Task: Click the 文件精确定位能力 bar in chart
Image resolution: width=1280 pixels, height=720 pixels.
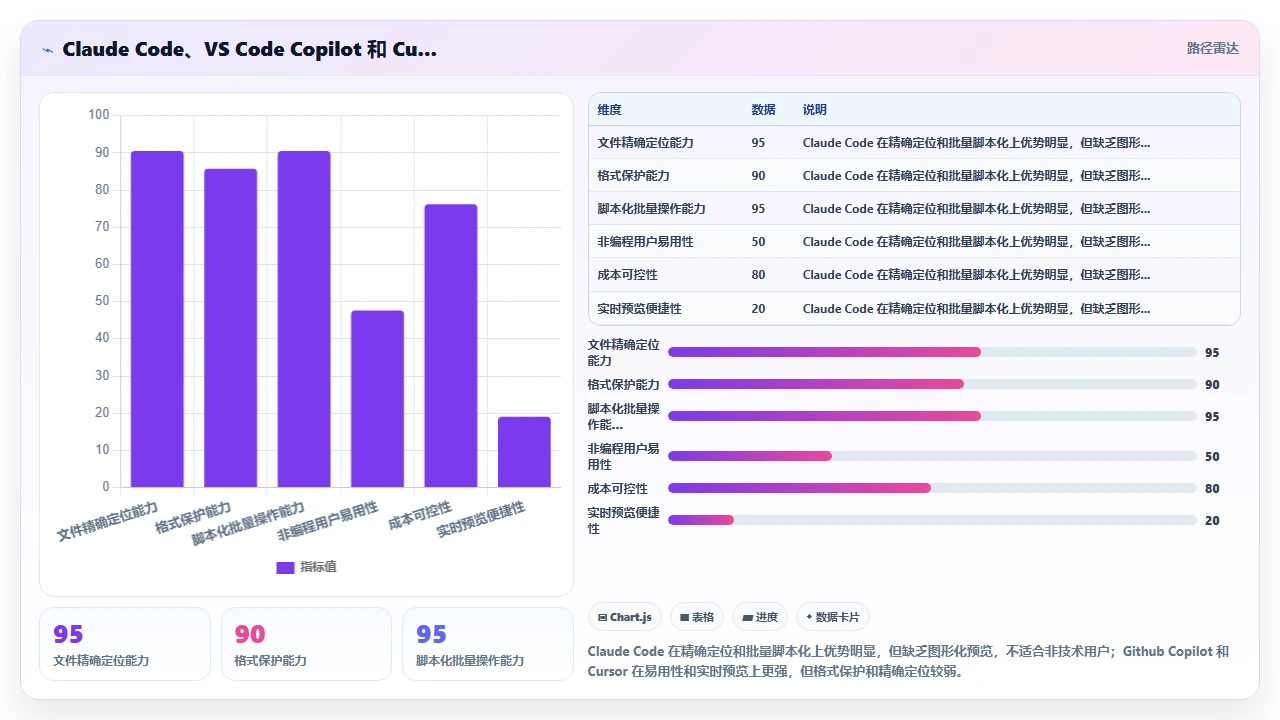Action: [x=157, y=319]
